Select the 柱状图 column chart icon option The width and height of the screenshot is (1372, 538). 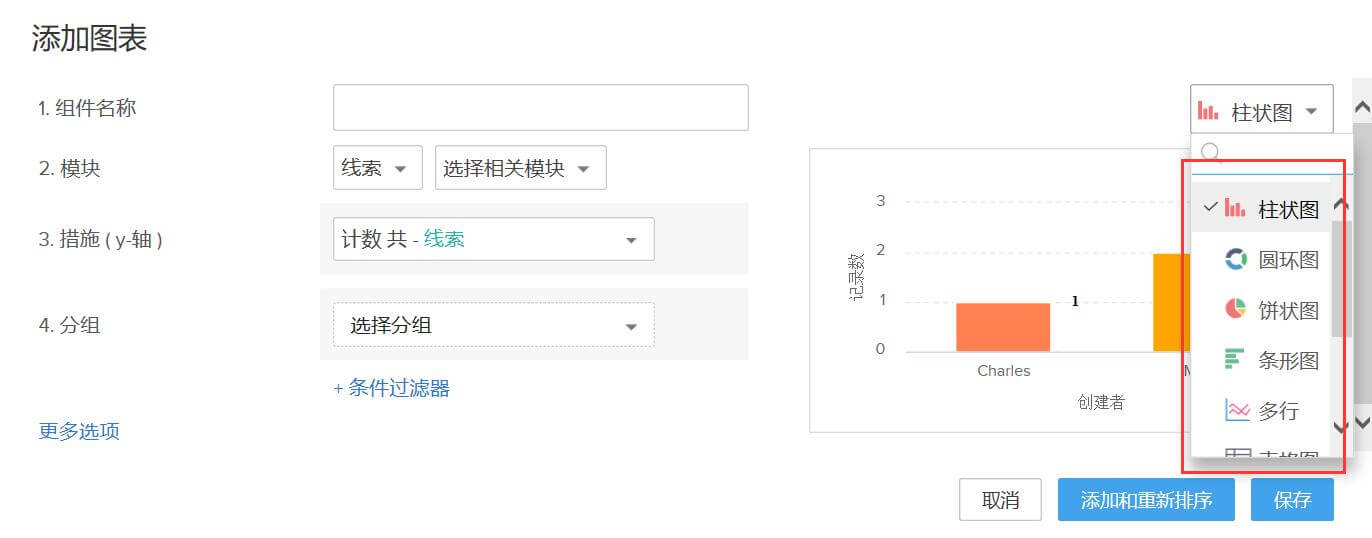click(x=1235, y=209)
